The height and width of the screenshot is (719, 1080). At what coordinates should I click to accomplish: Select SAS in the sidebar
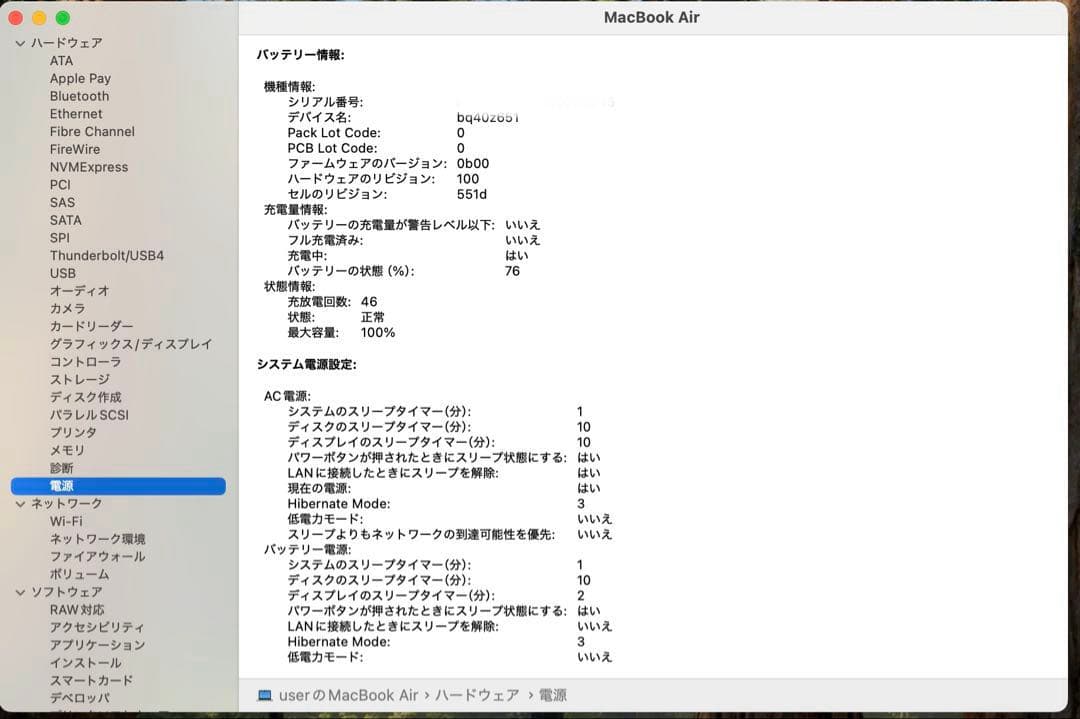tap(62, 202)
